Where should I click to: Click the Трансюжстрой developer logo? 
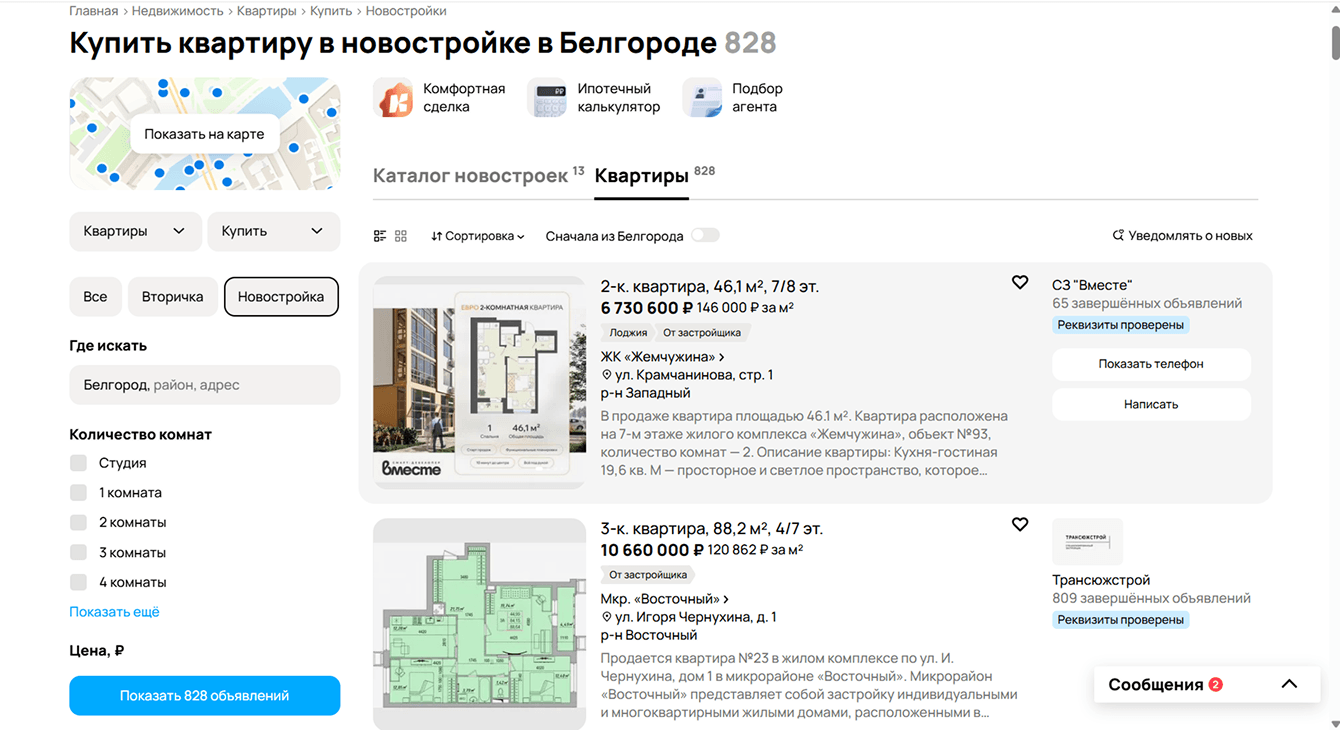[1087, 541]
